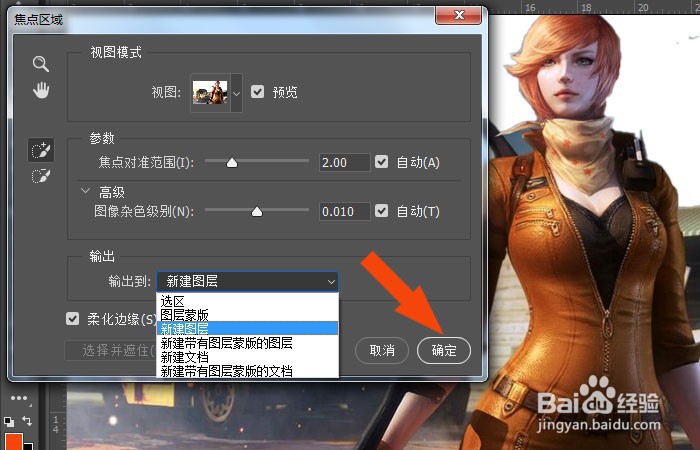Toggle 自动(A) checkbox for focus range
The image size is (700, 450).
pos(381,162)
